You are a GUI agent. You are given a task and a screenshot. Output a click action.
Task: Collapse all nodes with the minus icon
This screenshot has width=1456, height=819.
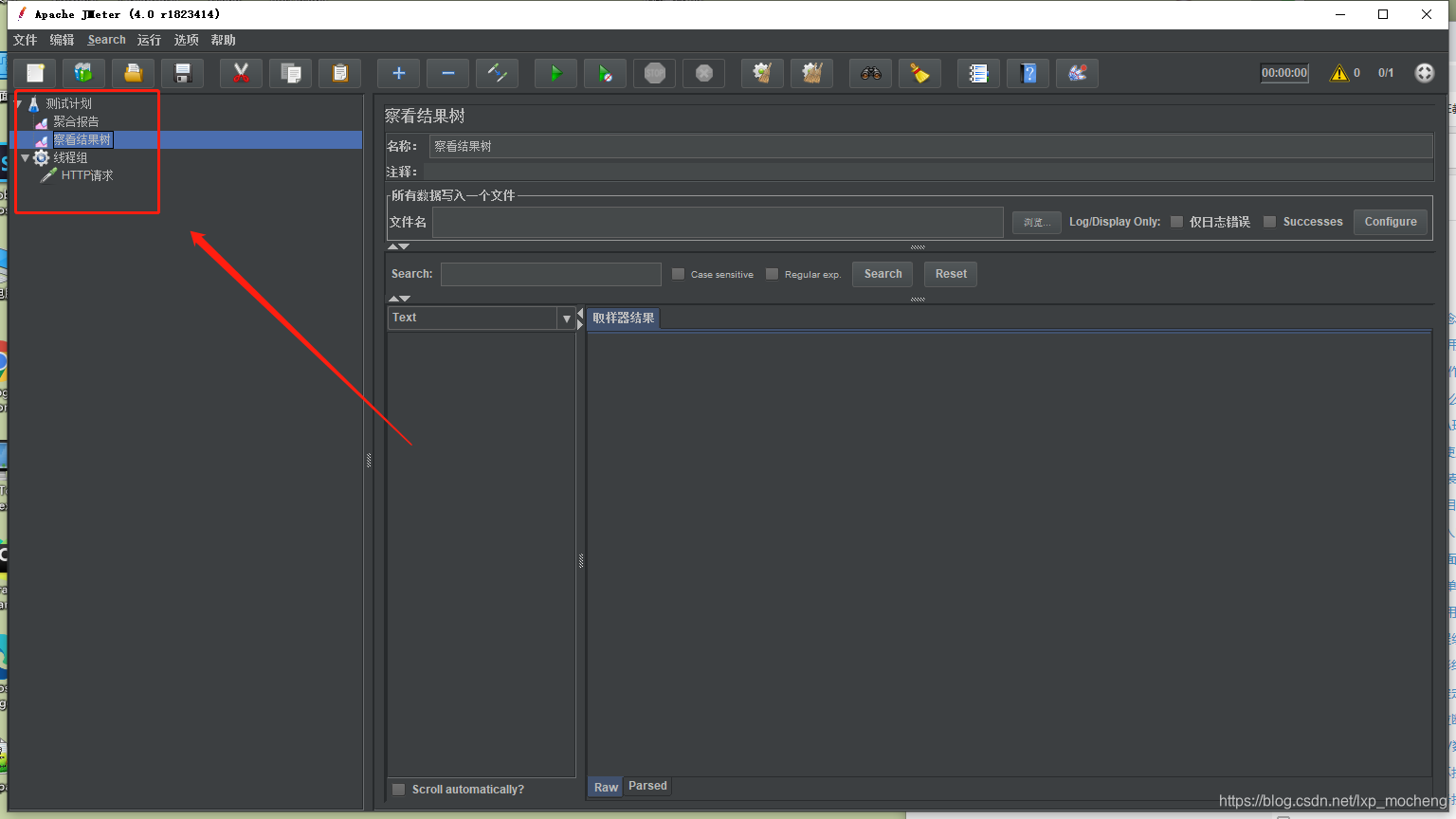(x=447, y=73)
